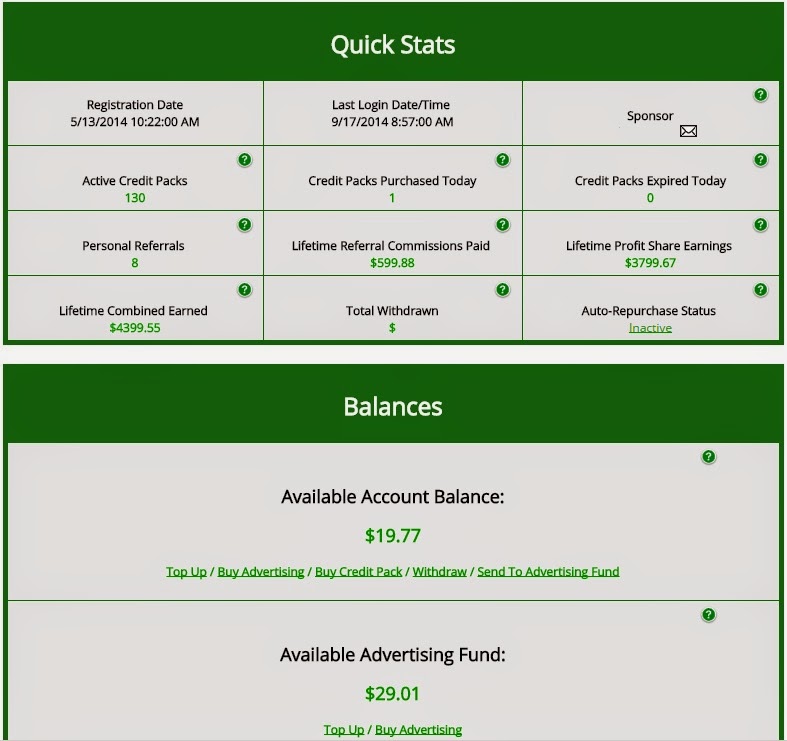Viewport: 787px width, 741px height.
Task: Click help icon for Auto-Repurchase Status
Action: (760, 290)
